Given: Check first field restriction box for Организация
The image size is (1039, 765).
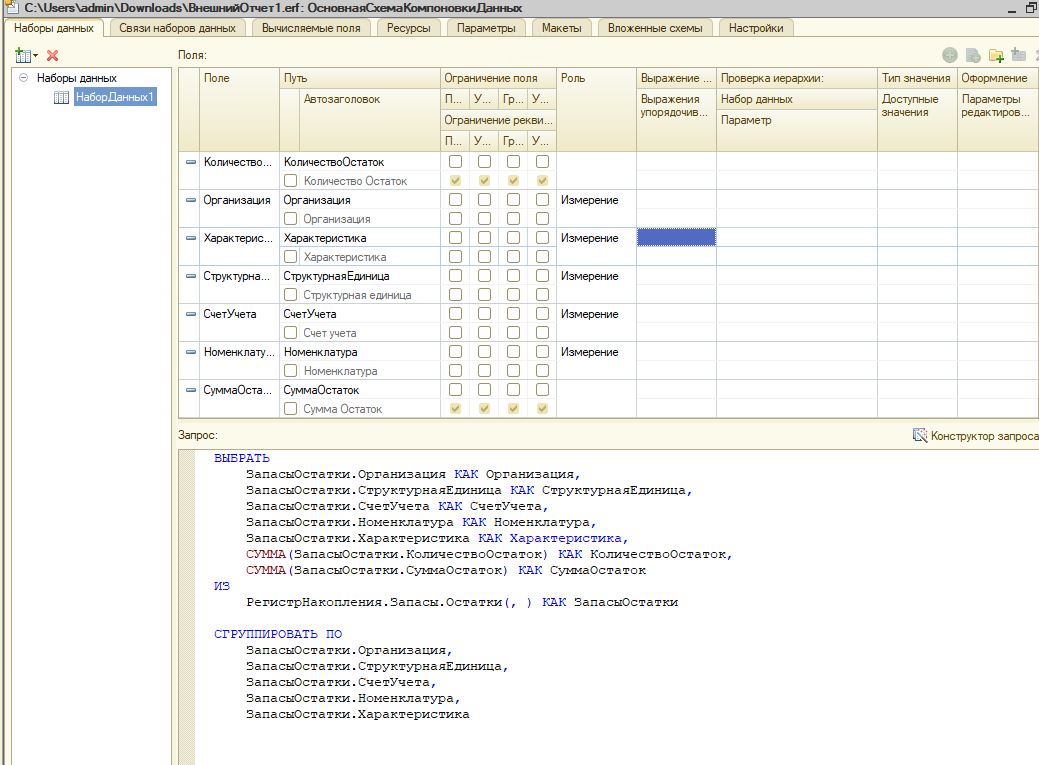Looking at the screenshot, I should pos(455,200).
